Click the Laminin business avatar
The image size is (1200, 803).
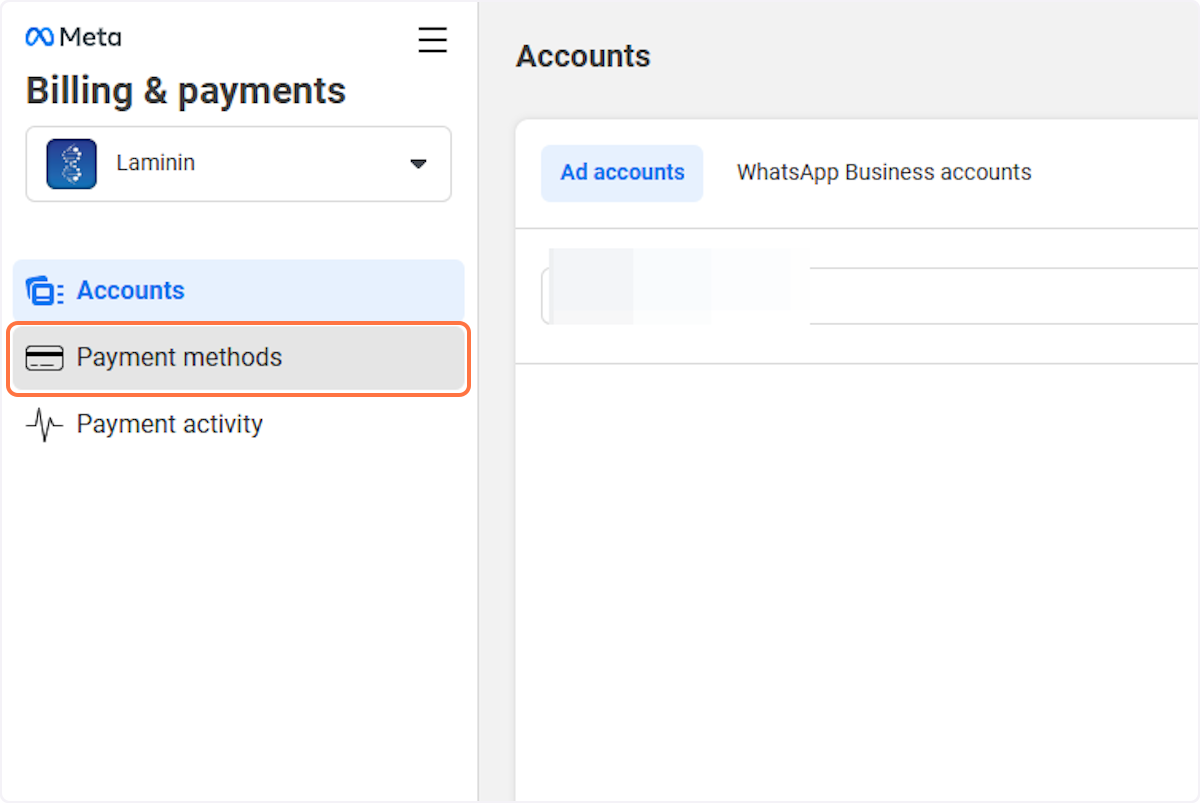click(x=72, y=164)
